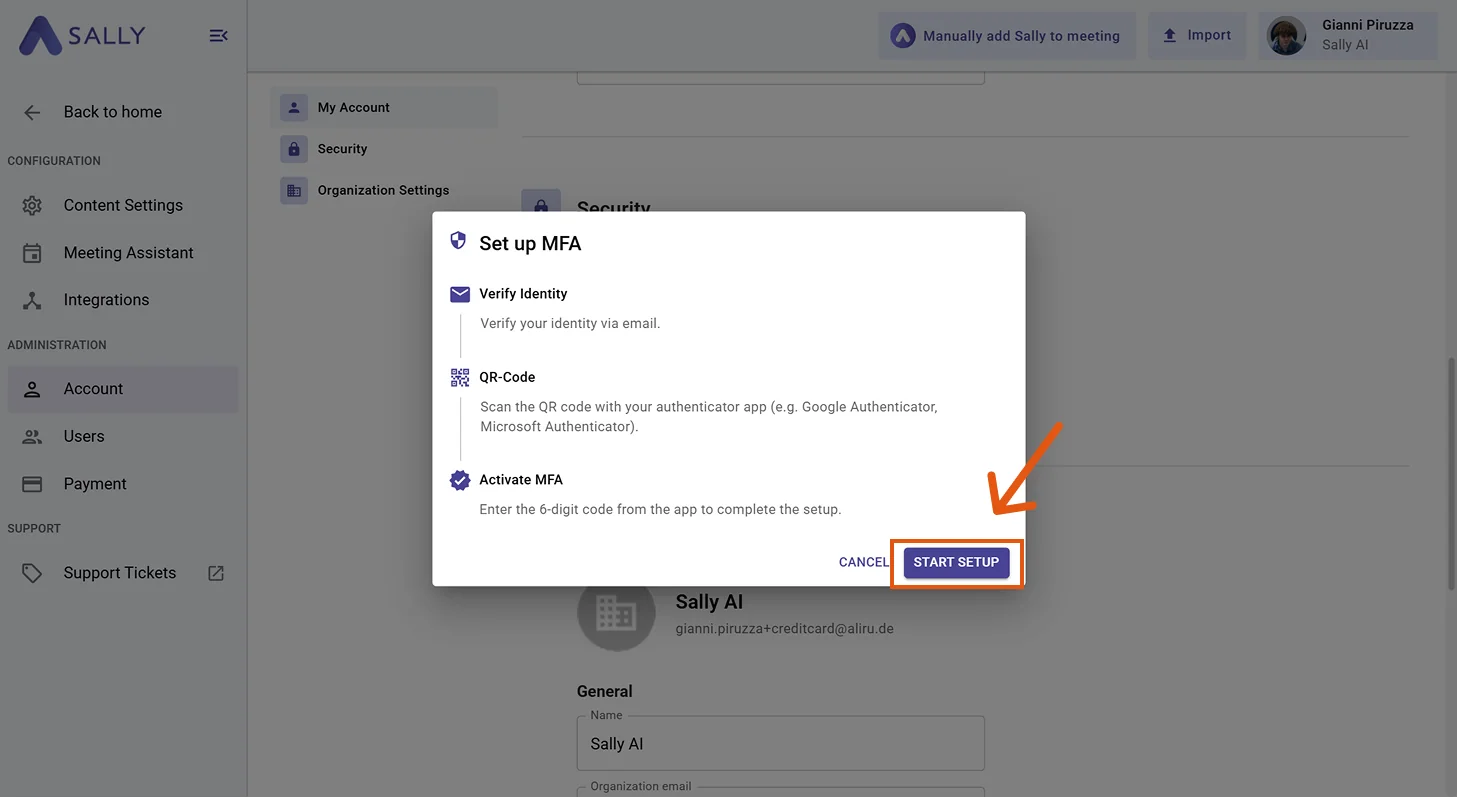Open Support Tickets link

tap(123, 573)
